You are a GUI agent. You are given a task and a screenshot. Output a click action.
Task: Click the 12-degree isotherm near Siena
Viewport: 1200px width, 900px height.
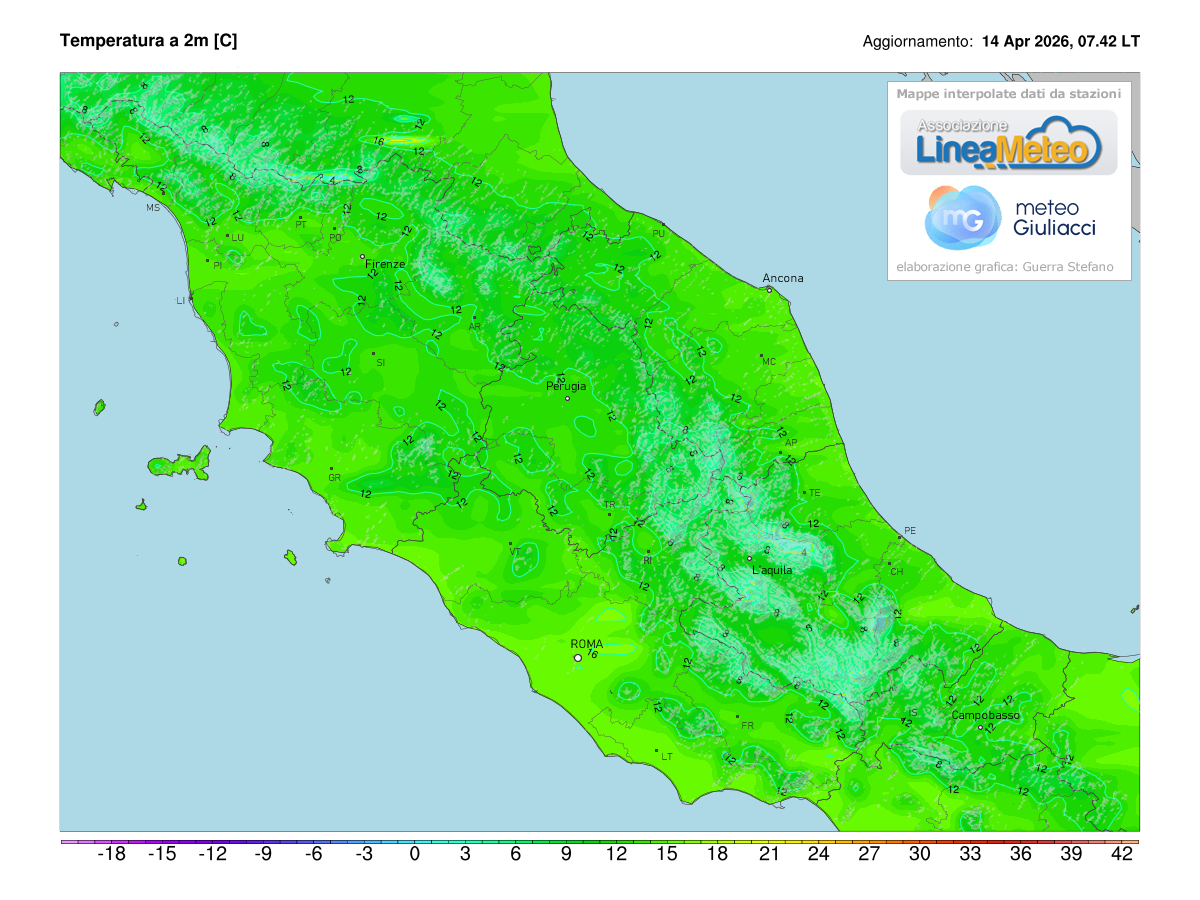347,372
